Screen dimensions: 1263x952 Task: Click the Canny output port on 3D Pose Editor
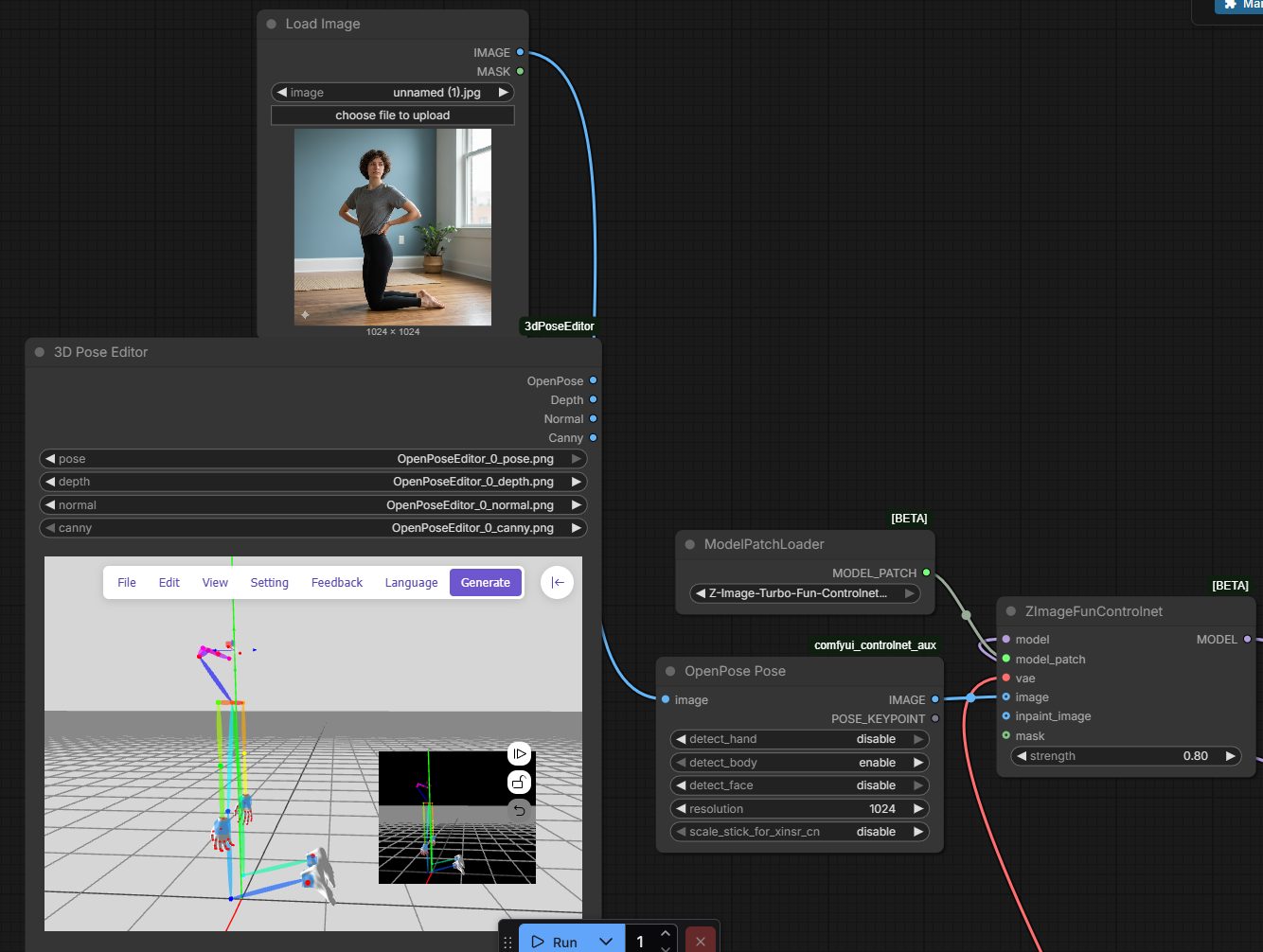[594, 437]
